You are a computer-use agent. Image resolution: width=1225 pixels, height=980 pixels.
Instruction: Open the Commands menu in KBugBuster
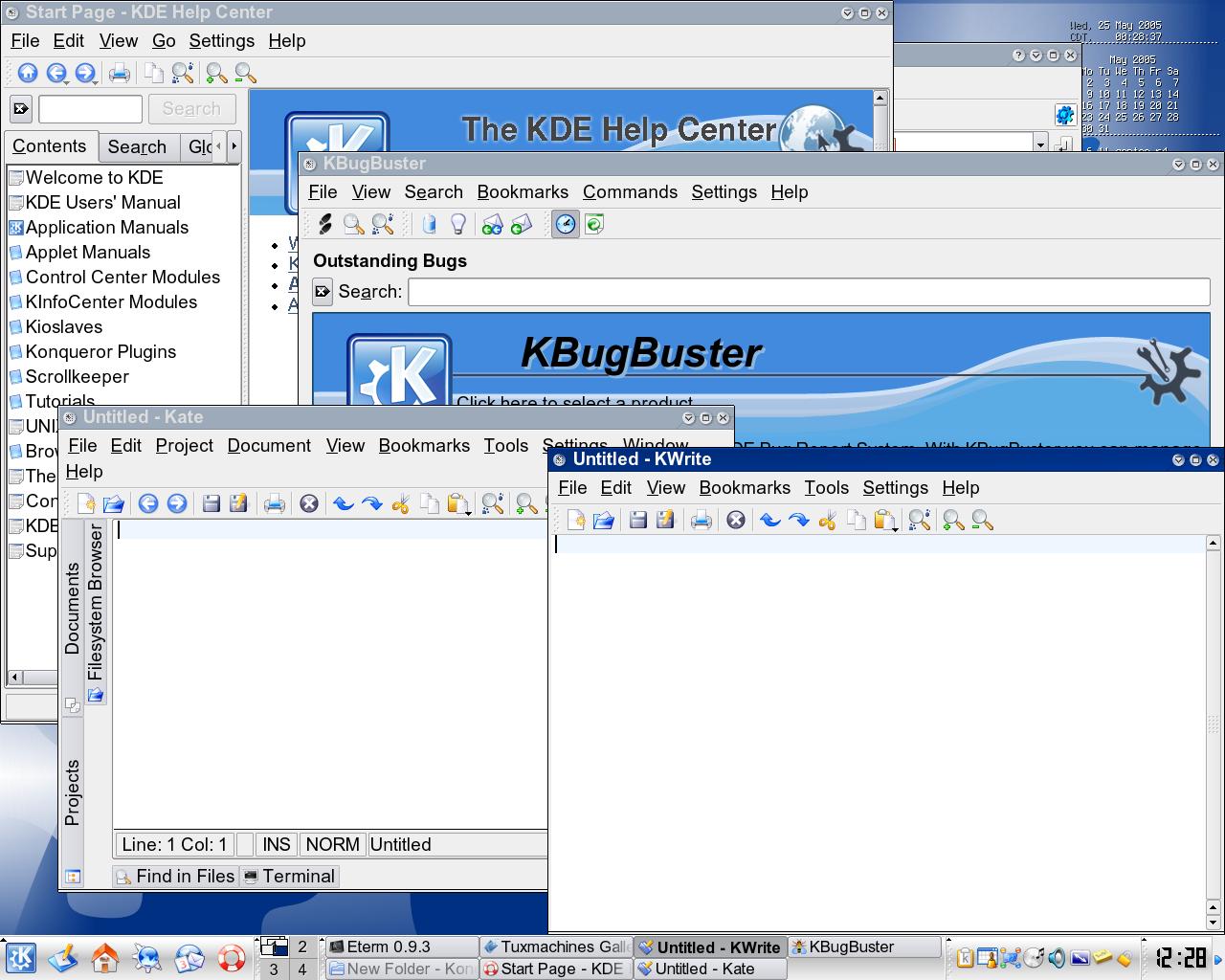pyautogui.click(x=630, y=192)
